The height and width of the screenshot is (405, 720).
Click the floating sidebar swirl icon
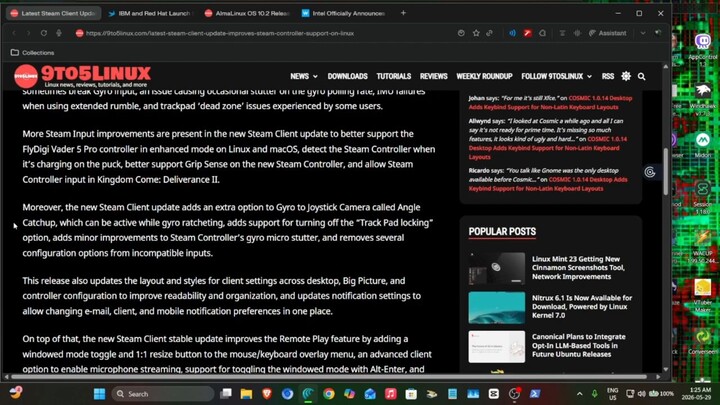coord(650,172)
